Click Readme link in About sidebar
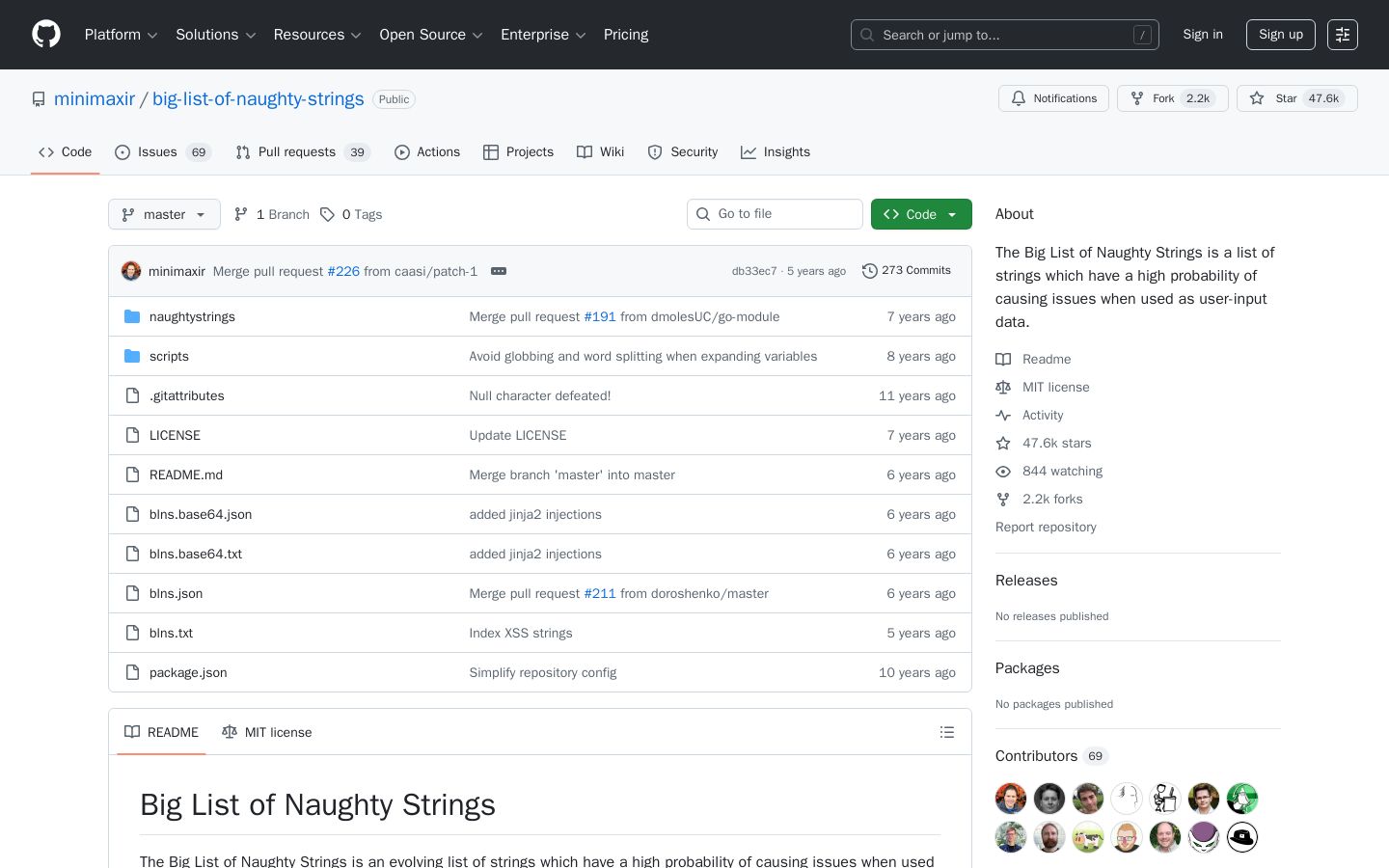Image resolution: width=1389 pixels, height=868 pixels. tap(1033, 359)
